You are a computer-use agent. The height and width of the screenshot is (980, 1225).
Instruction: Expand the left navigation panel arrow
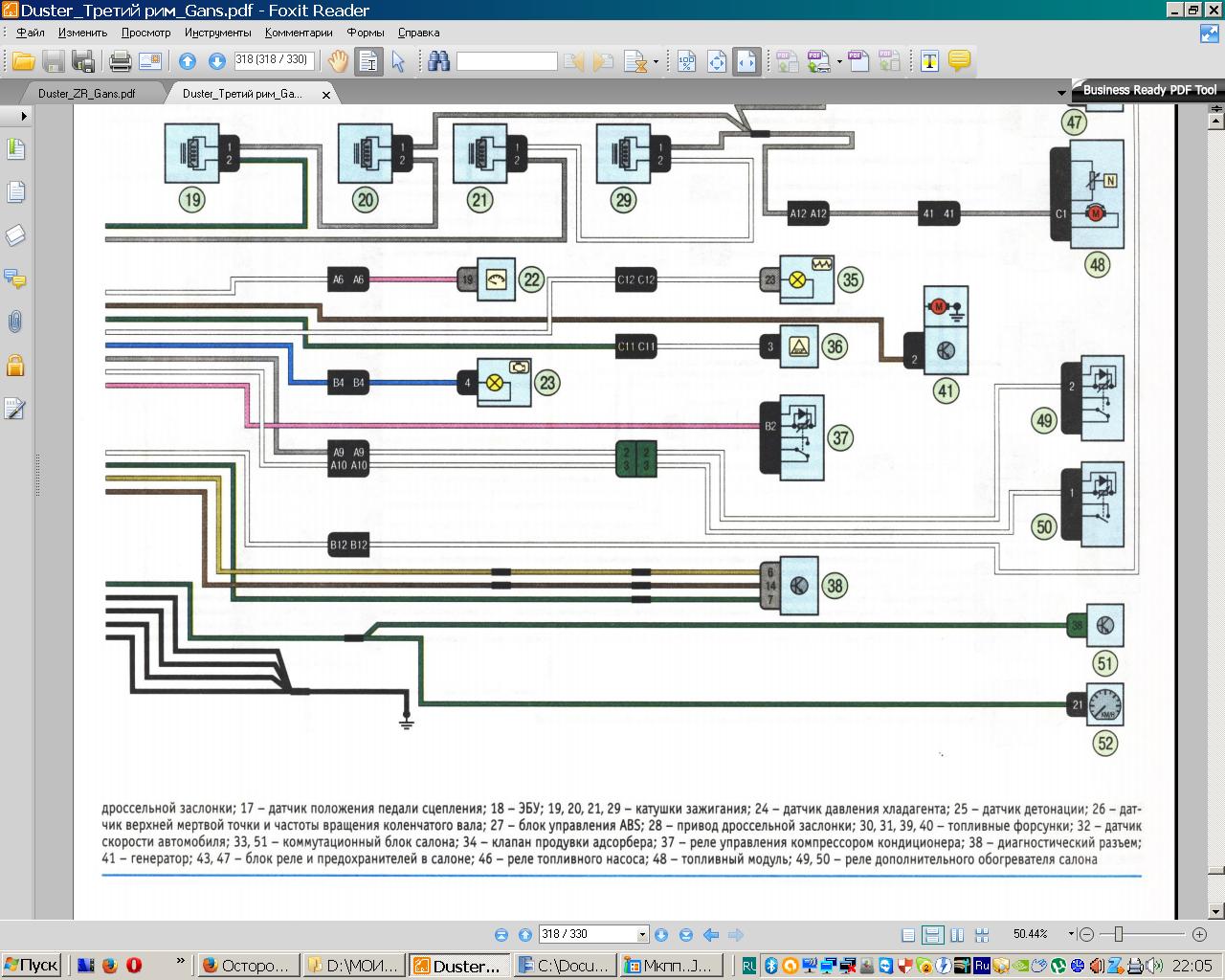click(x=24, y=115)
